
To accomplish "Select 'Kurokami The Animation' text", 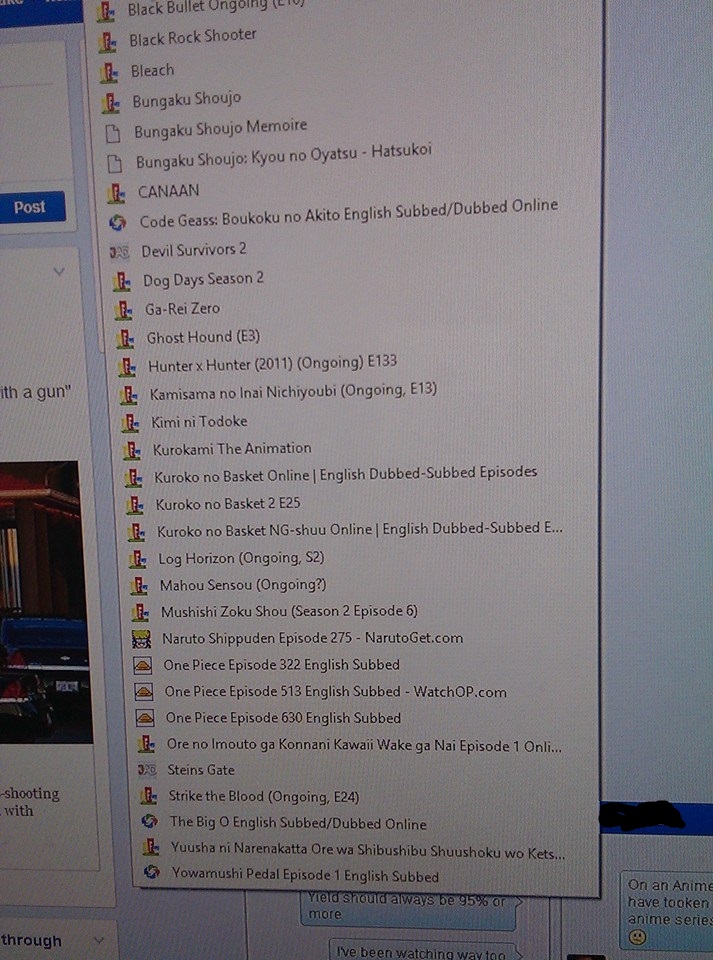I will click(232, 449).
